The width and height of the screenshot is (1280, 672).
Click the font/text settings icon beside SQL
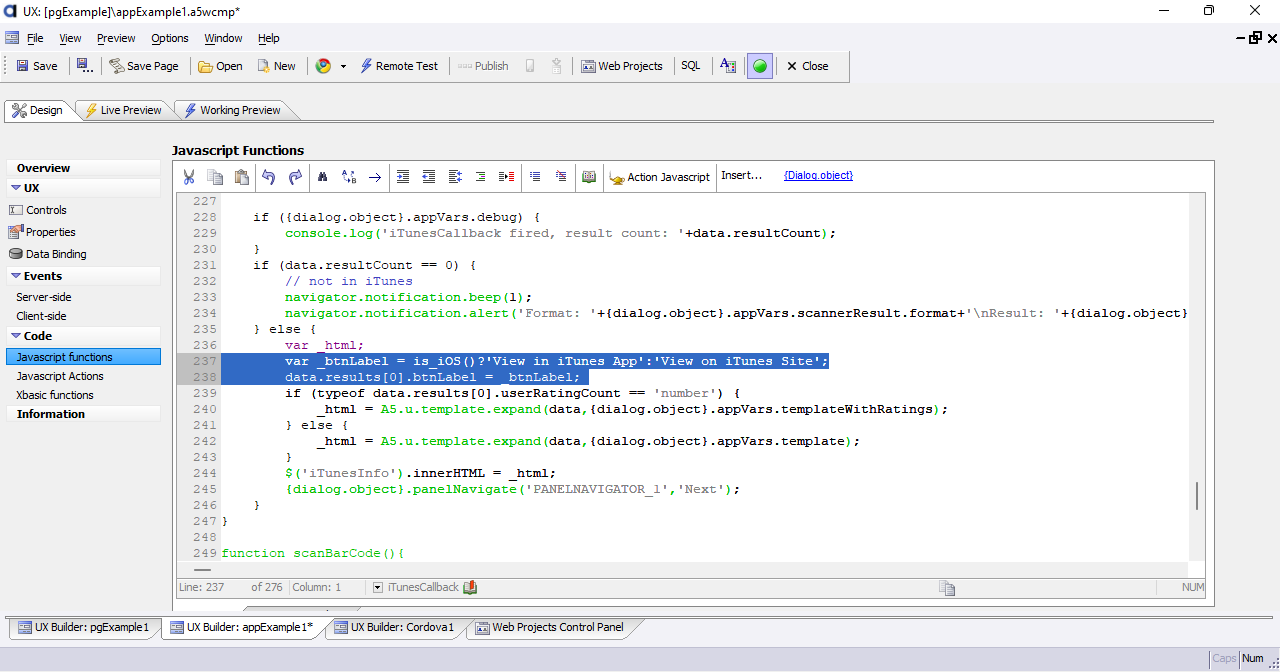(x=728, y=66)
